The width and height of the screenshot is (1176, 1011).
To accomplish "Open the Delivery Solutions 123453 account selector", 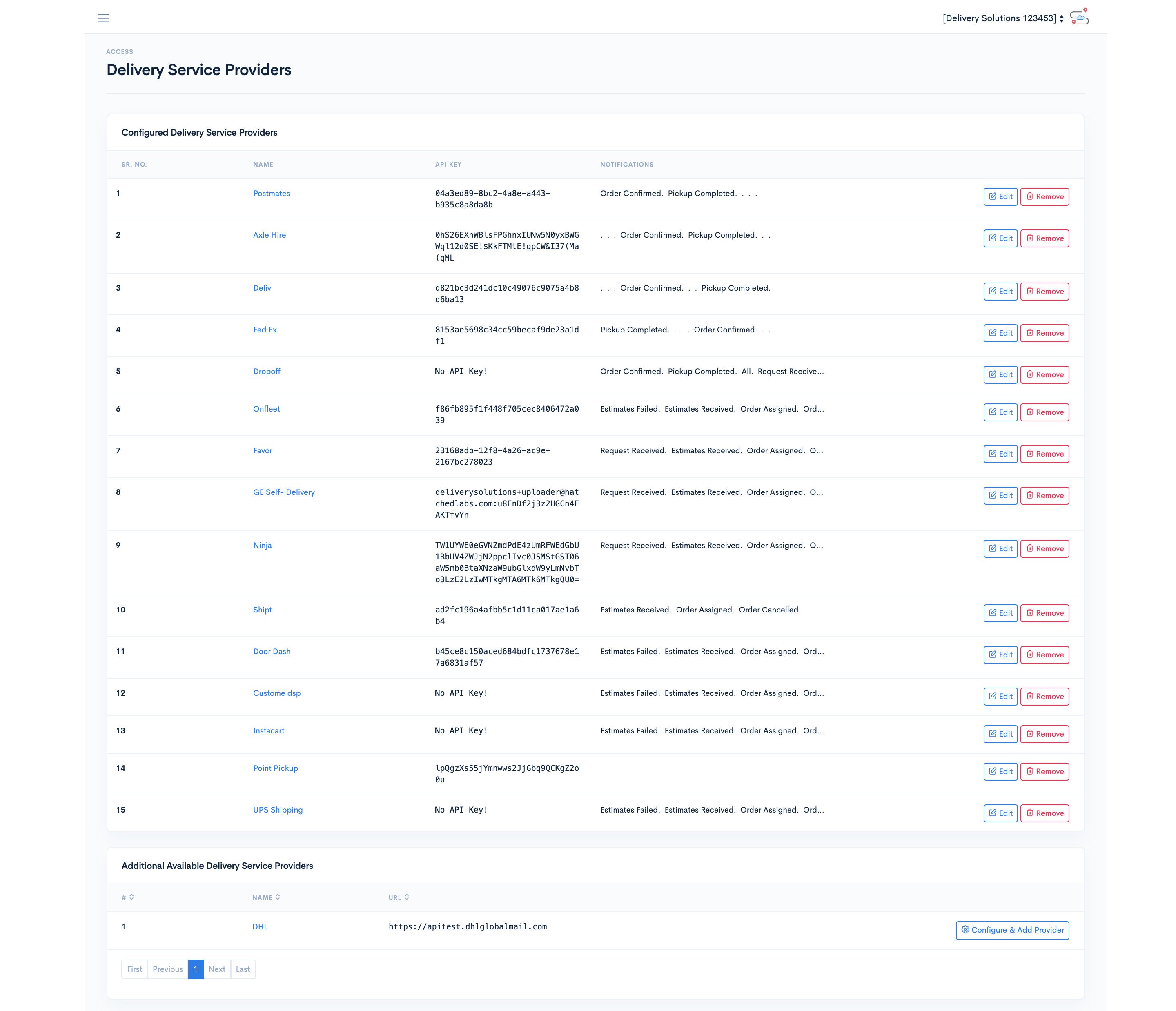I will coord(1003,18).
